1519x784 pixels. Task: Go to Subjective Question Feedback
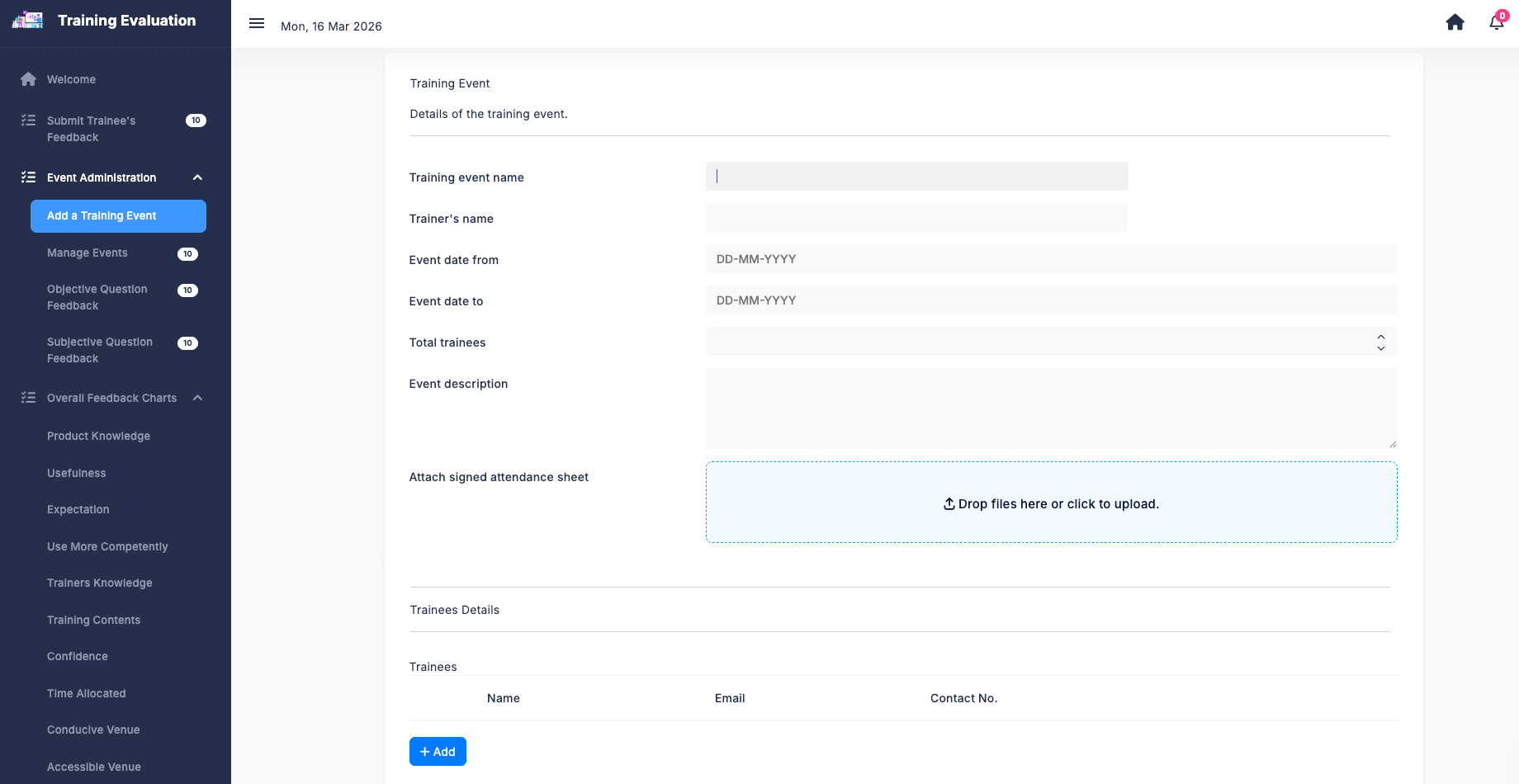100,350
